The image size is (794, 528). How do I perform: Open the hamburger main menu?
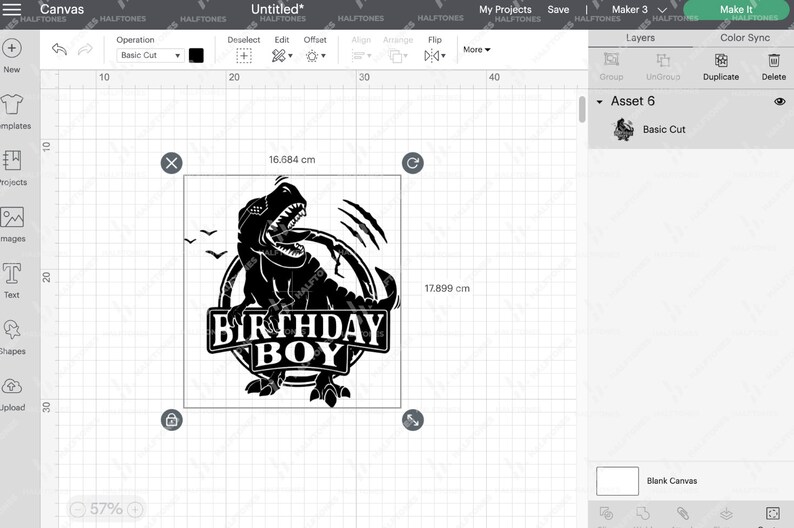click(12, 9)
